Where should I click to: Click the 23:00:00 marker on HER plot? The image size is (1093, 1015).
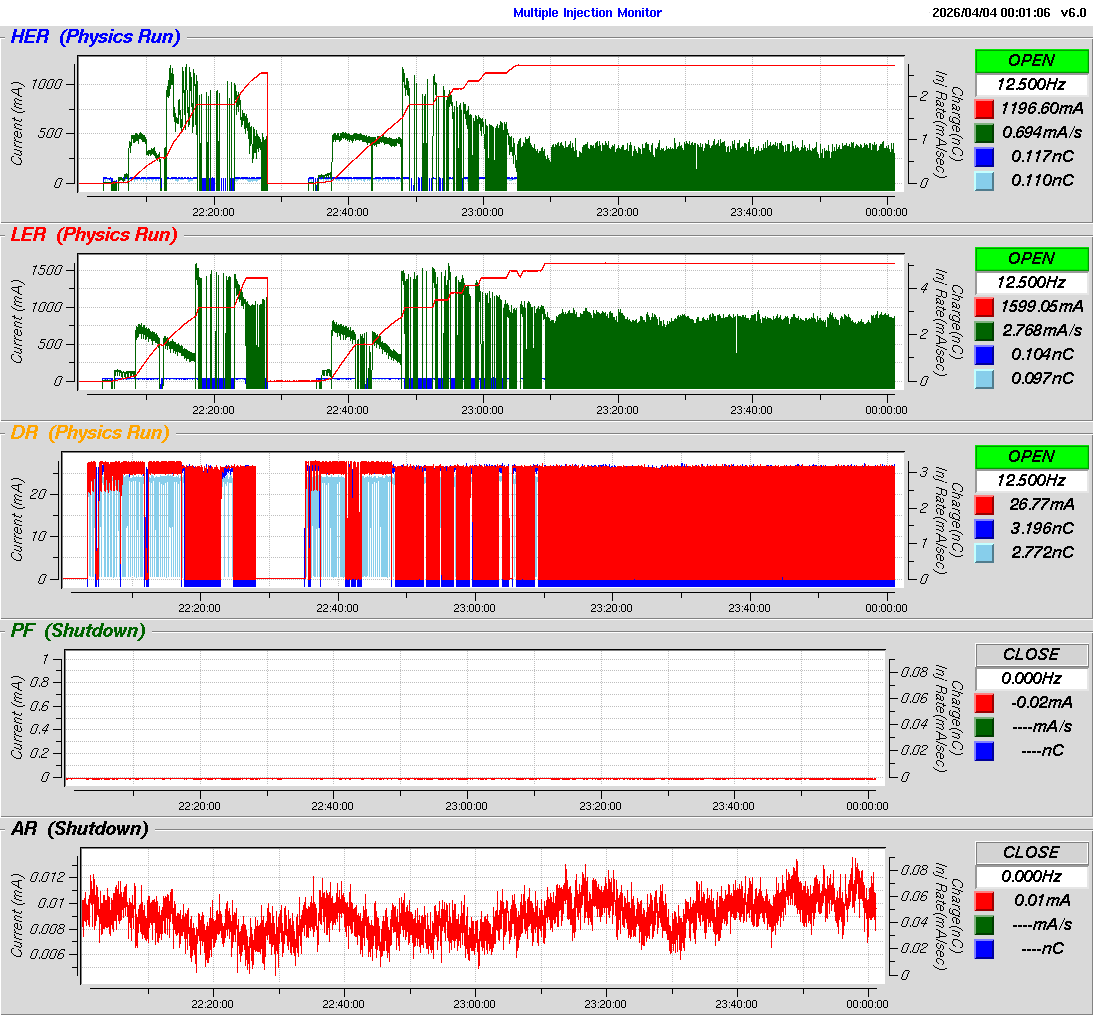tap(482, 211)
